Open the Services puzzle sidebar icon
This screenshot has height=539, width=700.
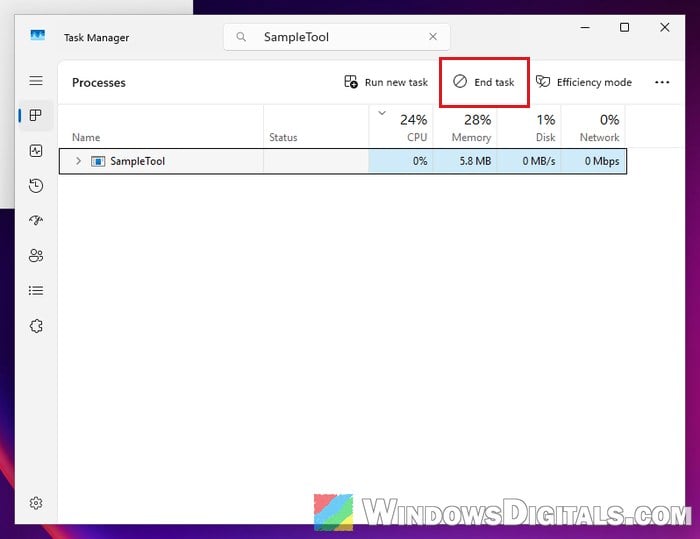36,326
